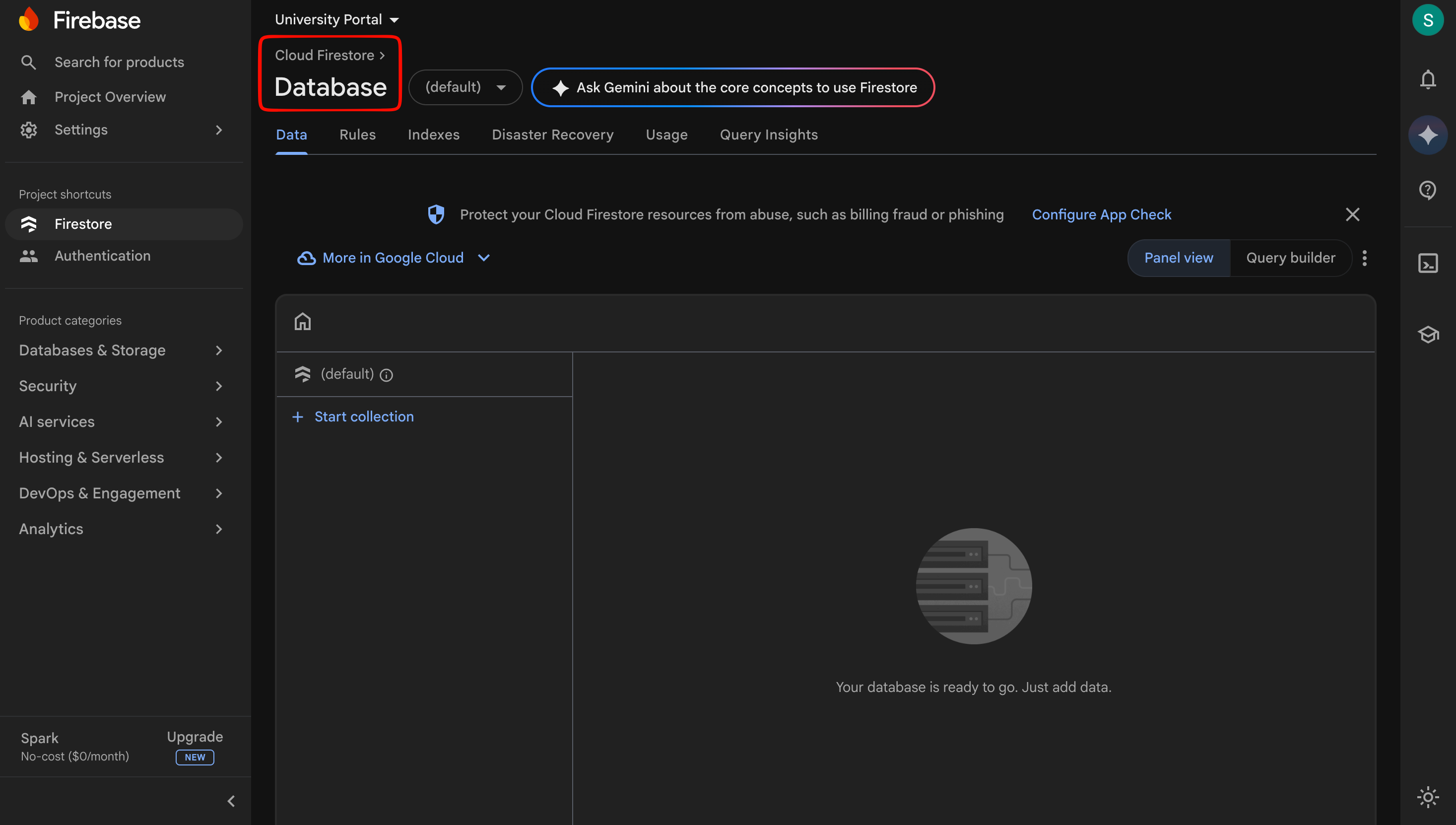Click the plus icon for Start collection
Screen dimensions: 1456x825
297,417
